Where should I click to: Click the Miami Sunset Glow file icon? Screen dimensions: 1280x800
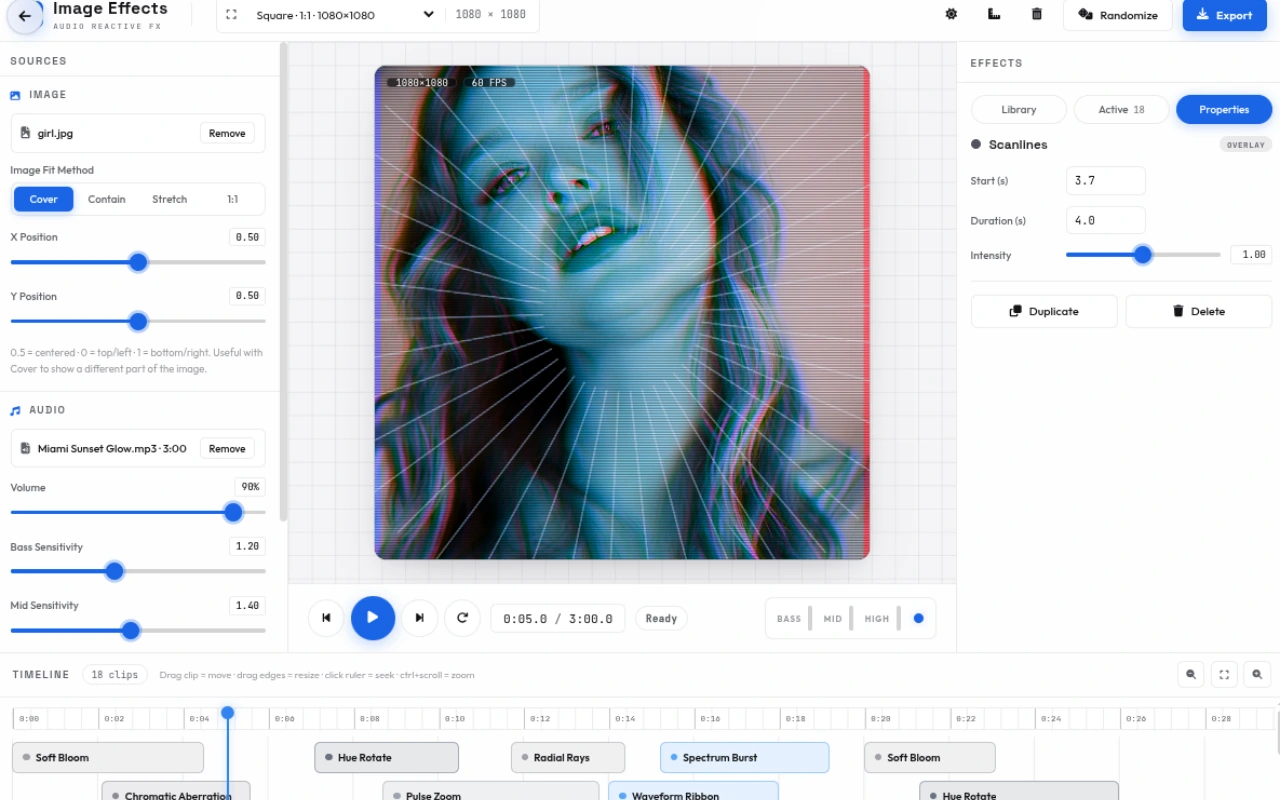click(26, 449)
